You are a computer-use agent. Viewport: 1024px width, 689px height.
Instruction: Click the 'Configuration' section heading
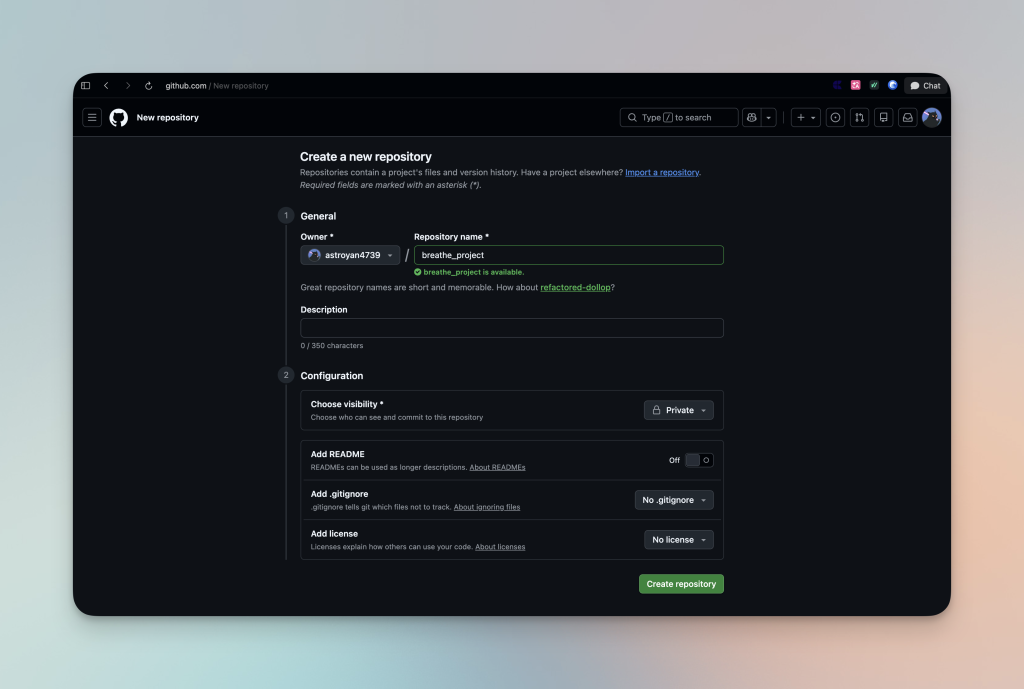(332, 376)
